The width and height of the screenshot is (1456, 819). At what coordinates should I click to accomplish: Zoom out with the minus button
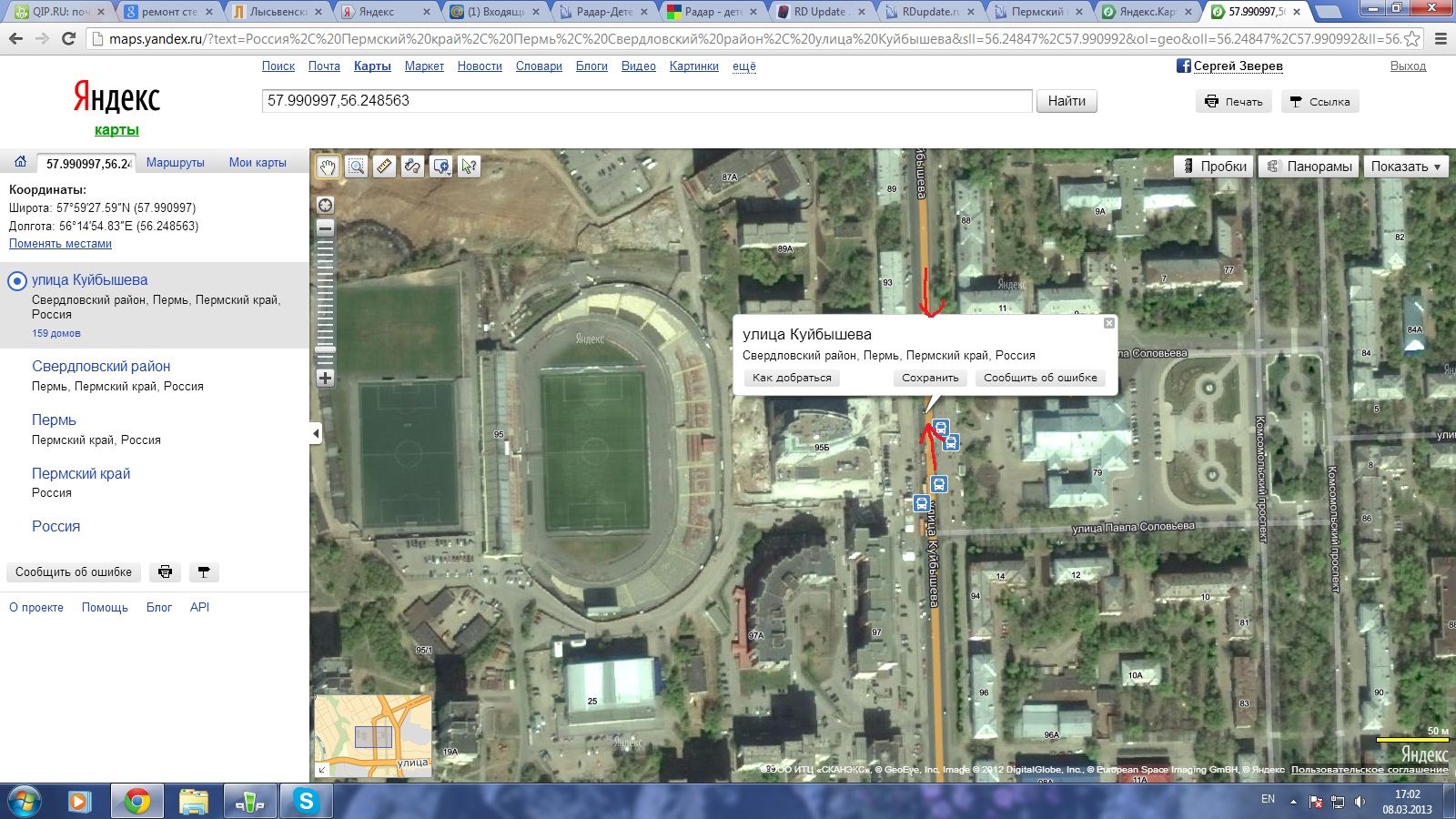tap(325, 227)
